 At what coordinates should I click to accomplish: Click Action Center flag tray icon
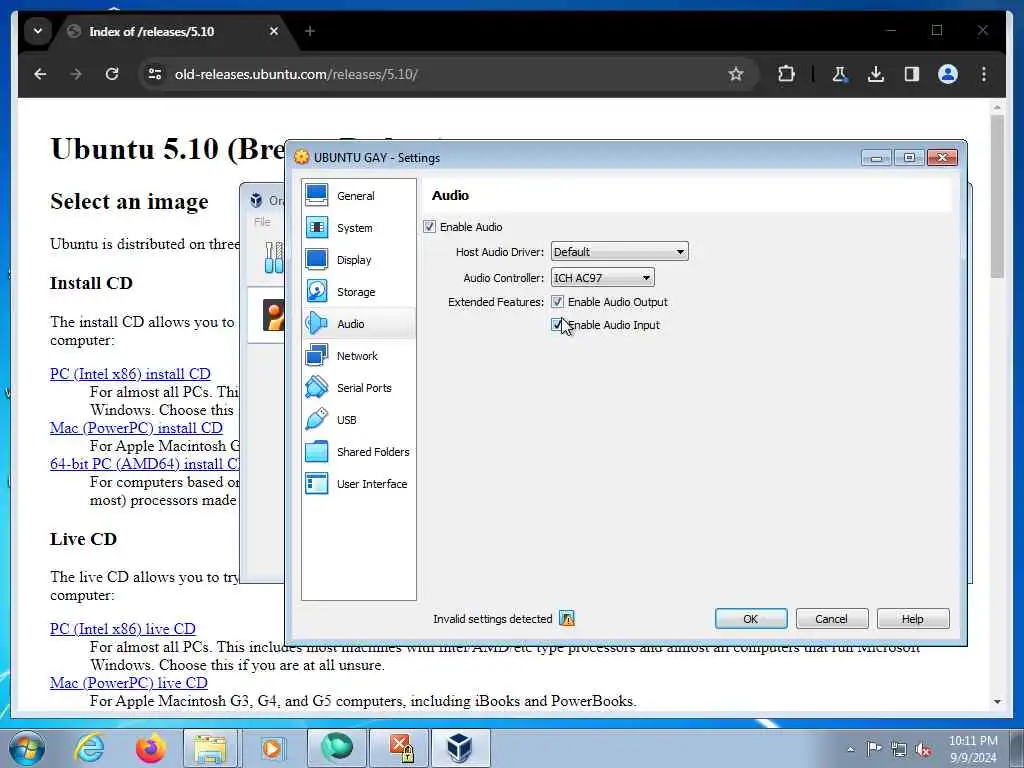[x=874, y=748]
